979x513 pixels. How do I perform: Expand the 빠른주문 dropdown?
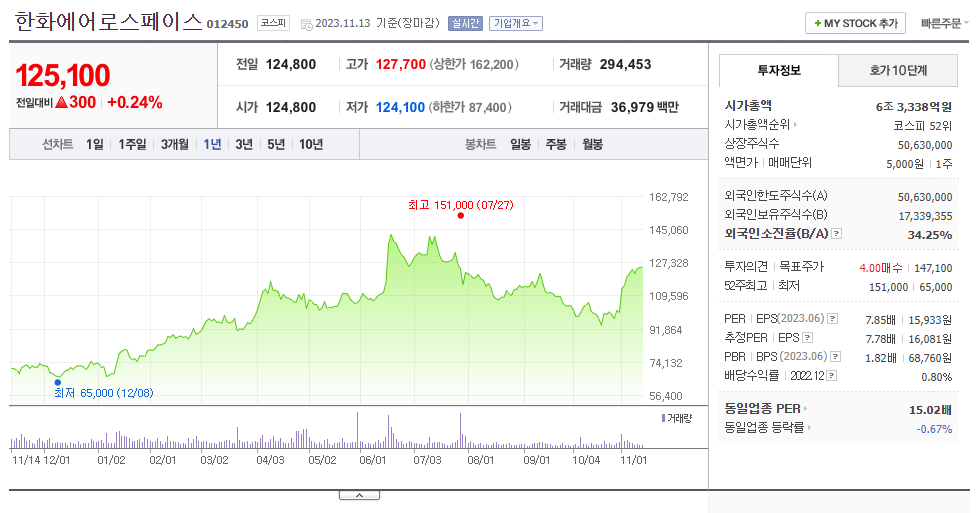coord(945,23)
